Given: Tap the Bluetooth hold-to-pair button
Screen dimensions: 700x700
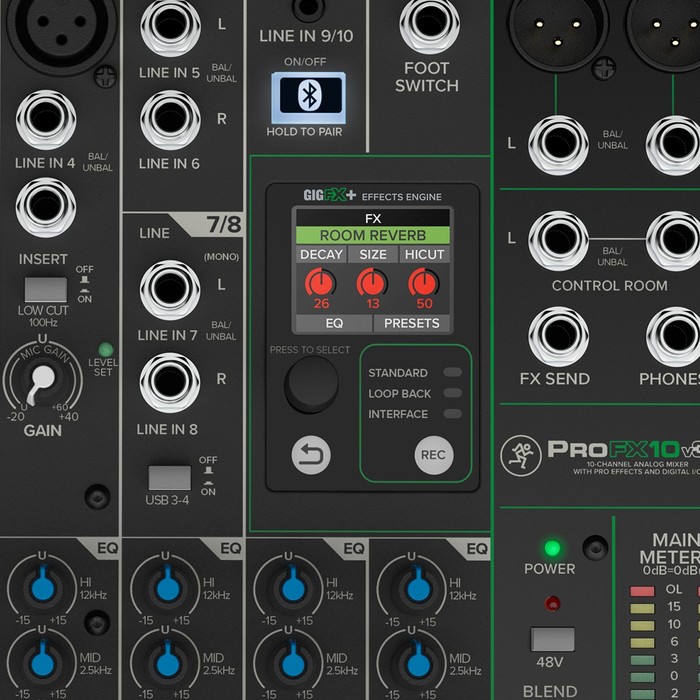Looking at the screenshot, I should (308, 98).
